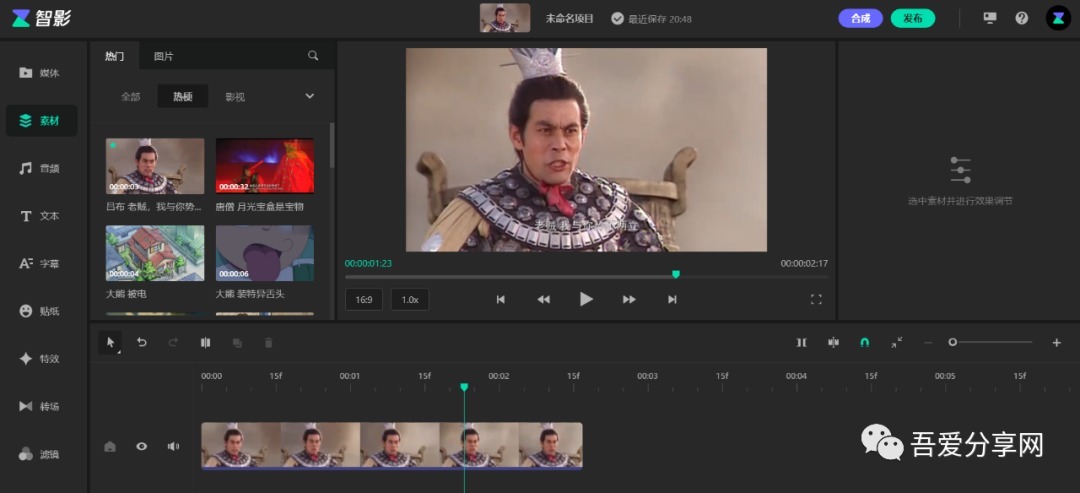
Task: Click the split clip tool icon
Action: pyautogui.click(x=205, y=343)
